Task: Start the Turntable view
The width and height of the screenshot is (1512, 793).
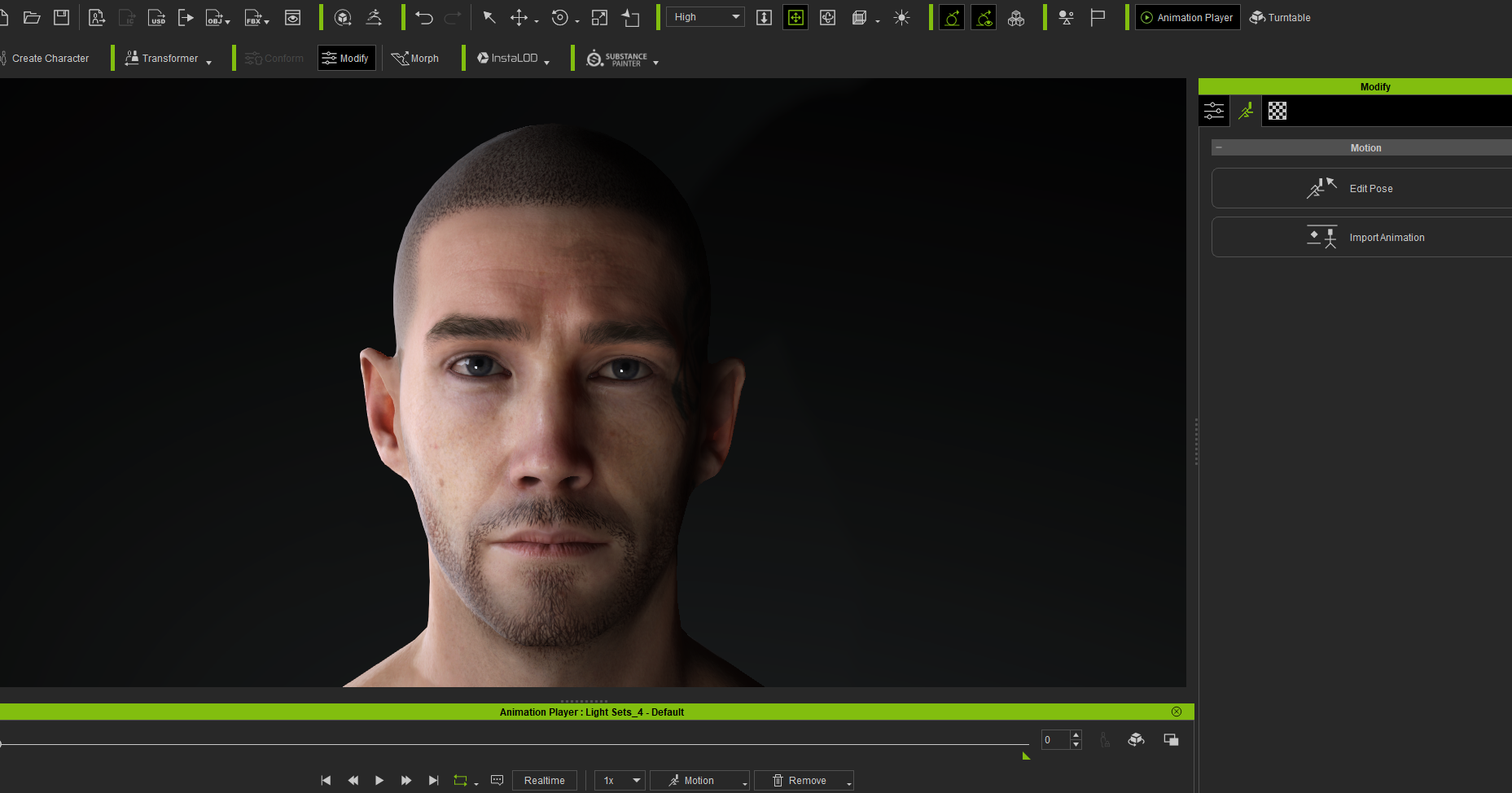Action: 1280,17
